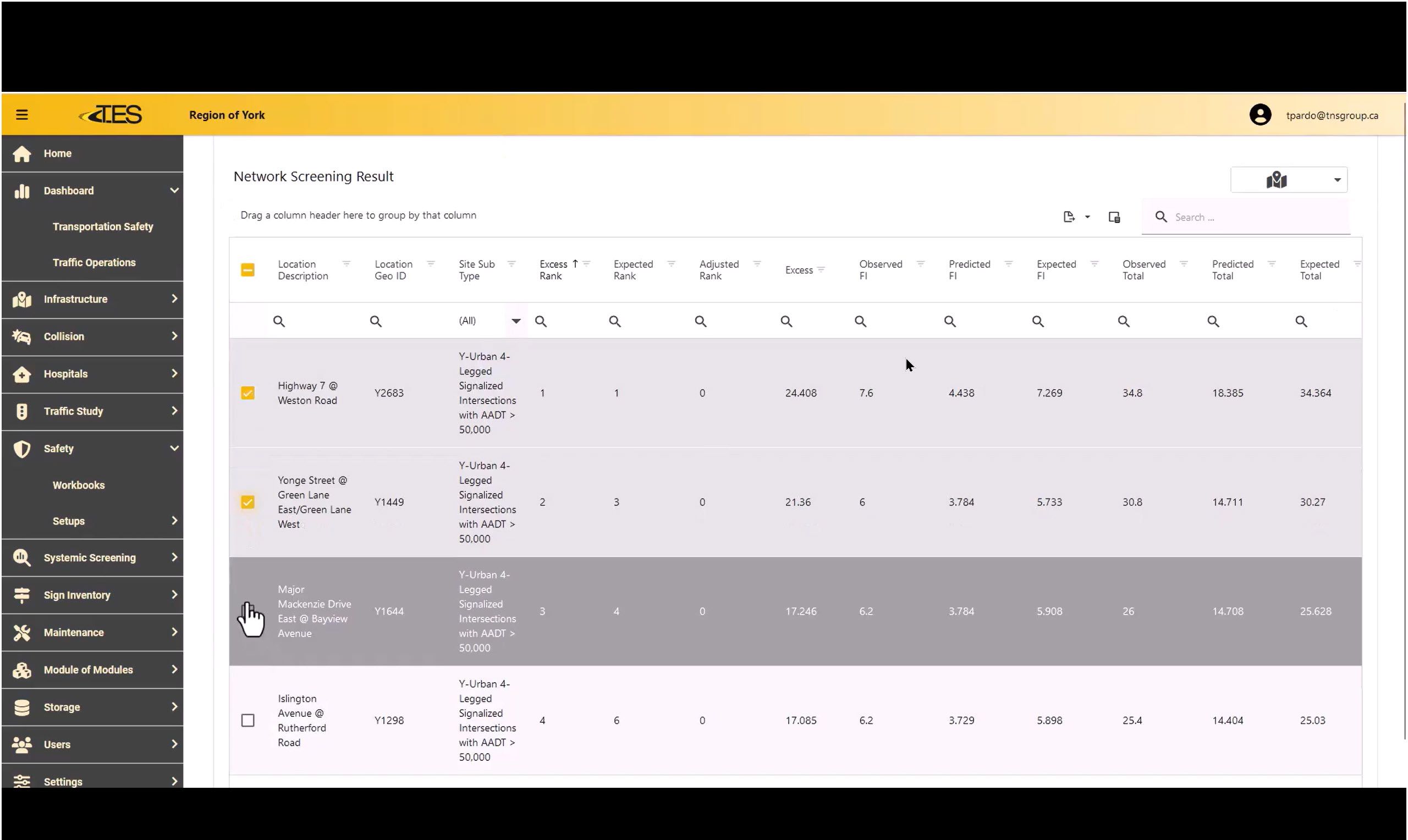Check the Islington Avenue @ Rutherford Road row
This screenshot has width=1408, height=840.
pyautogui.click(x=248, y=720)
